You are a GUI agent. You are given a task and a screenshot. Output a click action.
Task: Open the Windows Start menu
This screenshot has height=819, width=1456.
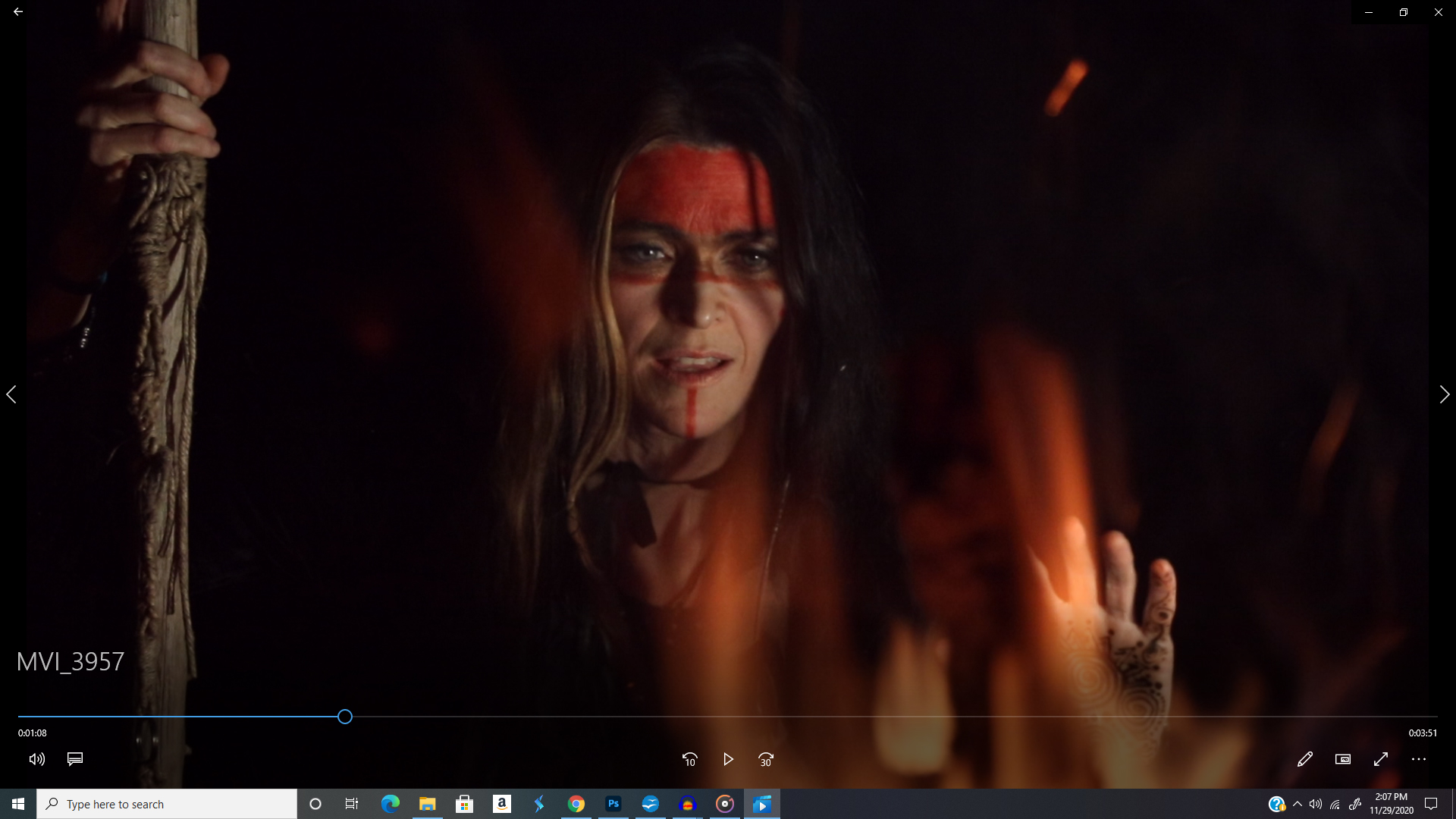pos(18,804)
